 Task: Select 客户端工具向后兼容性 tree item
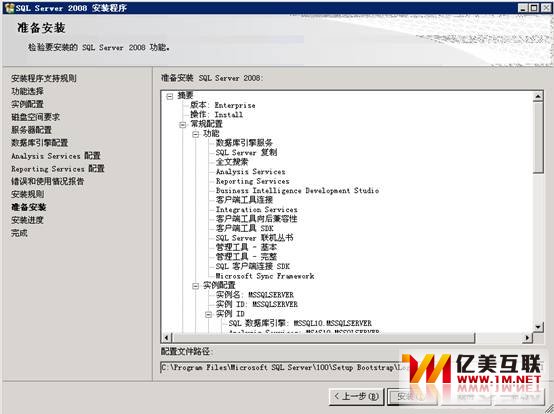click(x=257, y=219)
